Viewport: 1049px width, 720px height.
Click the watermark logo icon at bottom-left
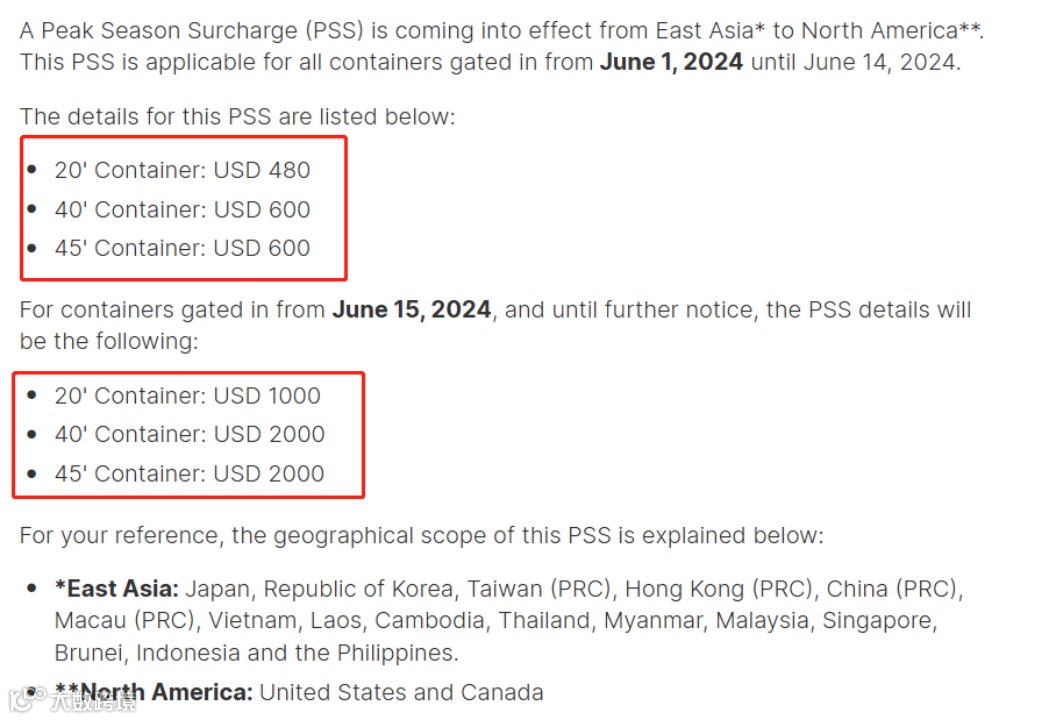[x=23, y=698]
